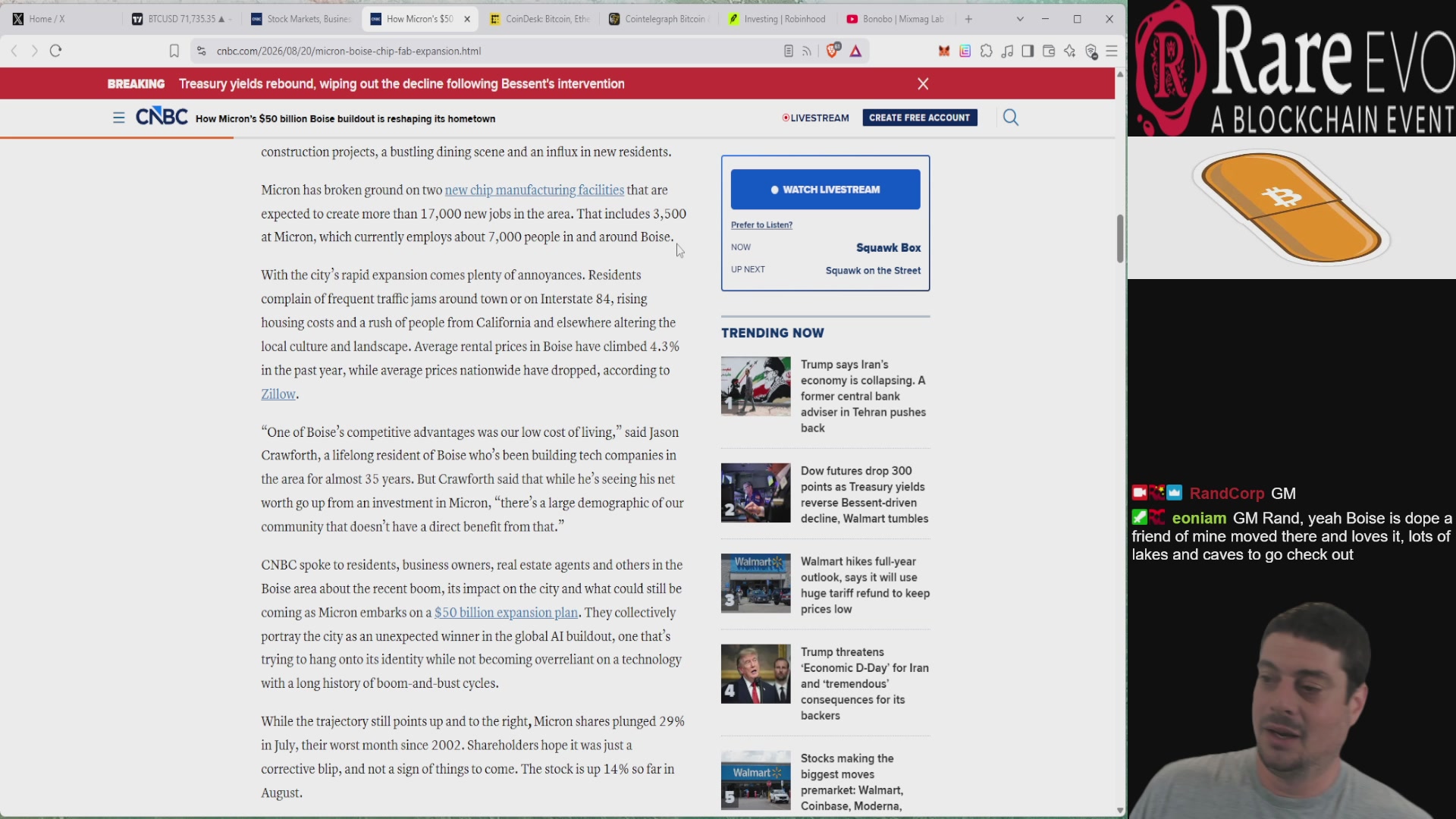
Task: Switch to the CoinDesk Bitcoin tab
Action: click(x=540, y=19)
